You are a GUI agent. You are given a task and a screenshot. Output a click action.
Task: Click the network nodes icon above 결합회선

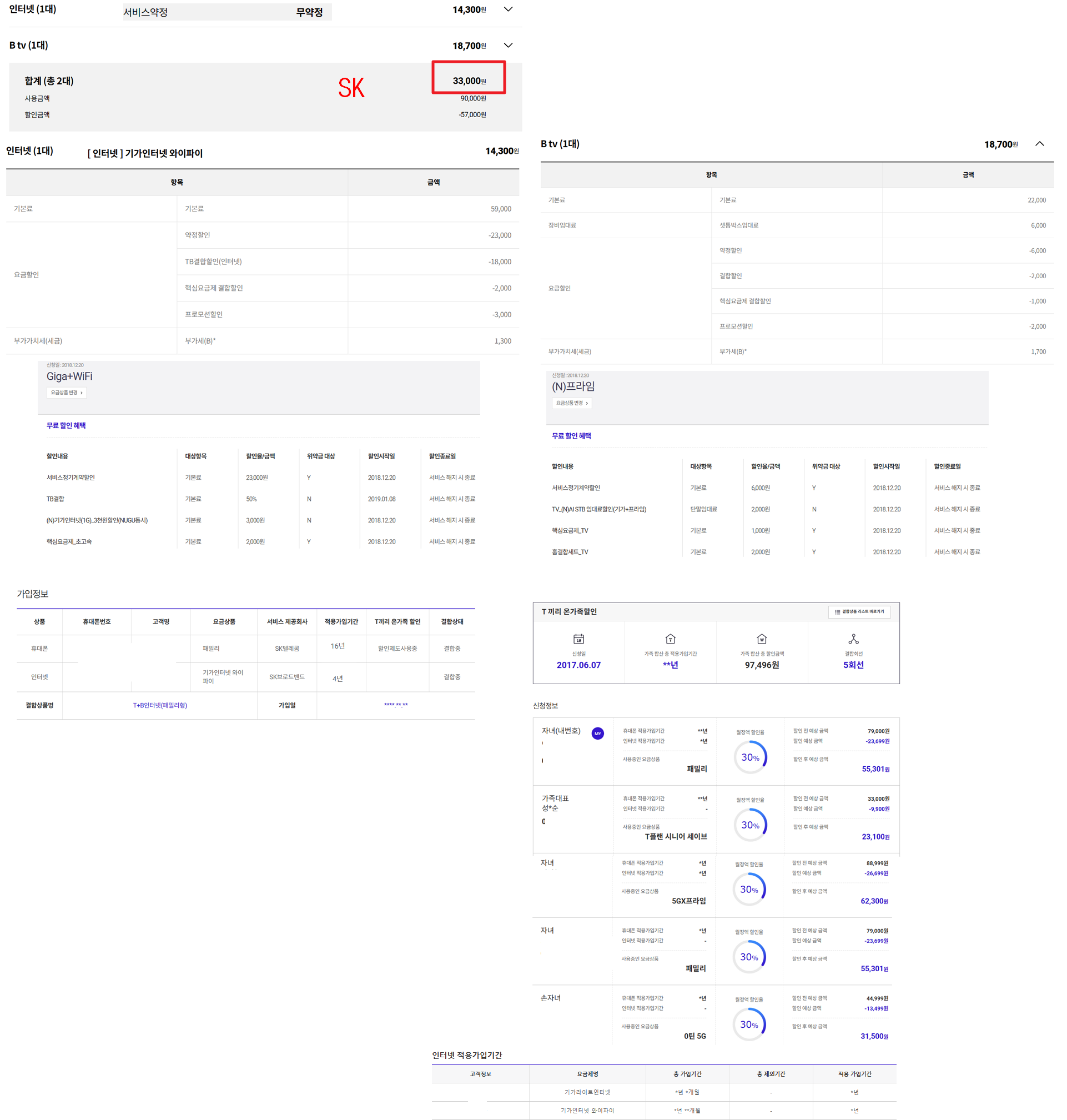coord(853,639)
